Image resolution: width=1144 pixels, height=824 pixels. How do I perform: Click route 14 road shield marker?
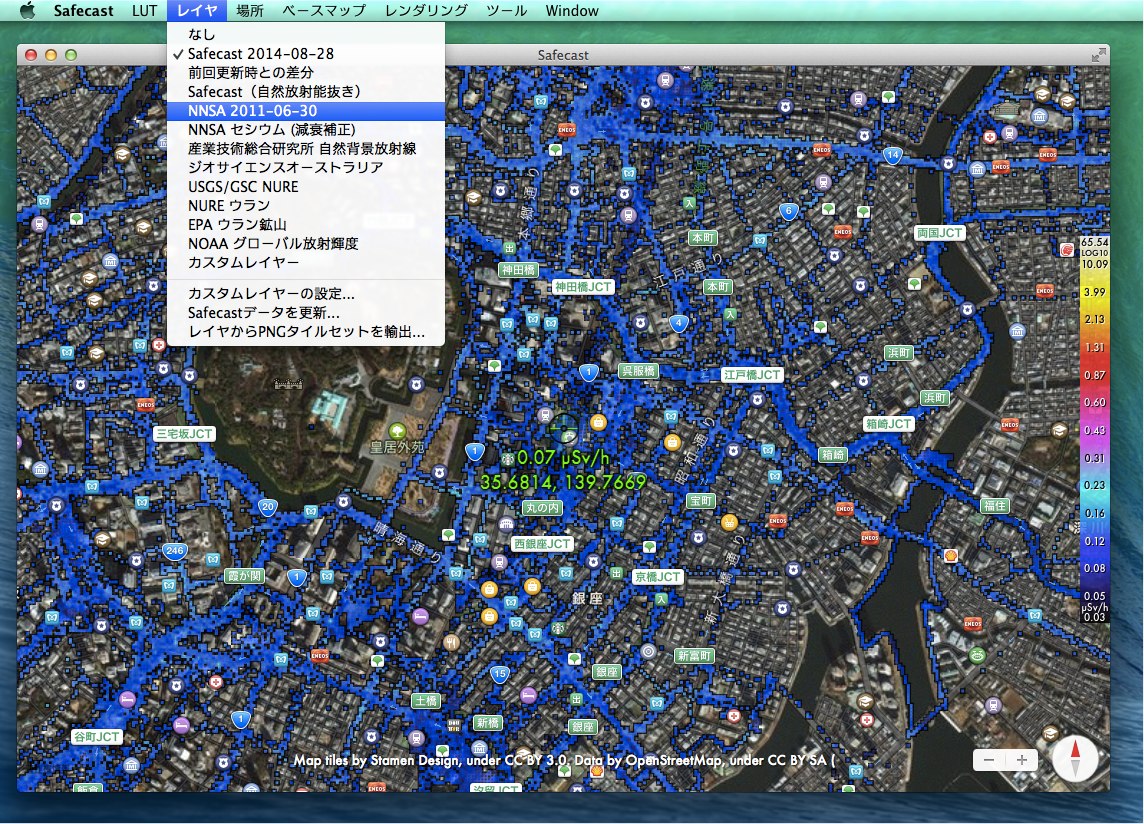[892, 155]
